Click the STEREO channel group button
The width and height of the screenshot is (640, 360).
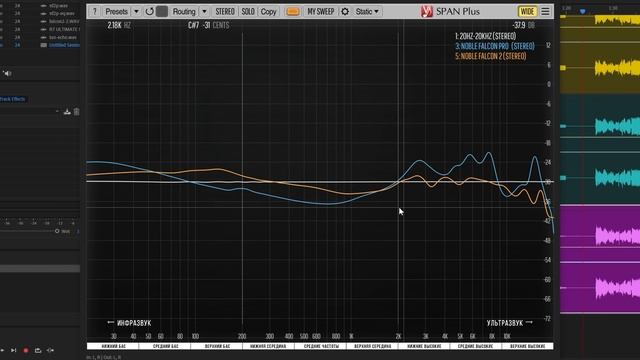(x=225, y=11)
